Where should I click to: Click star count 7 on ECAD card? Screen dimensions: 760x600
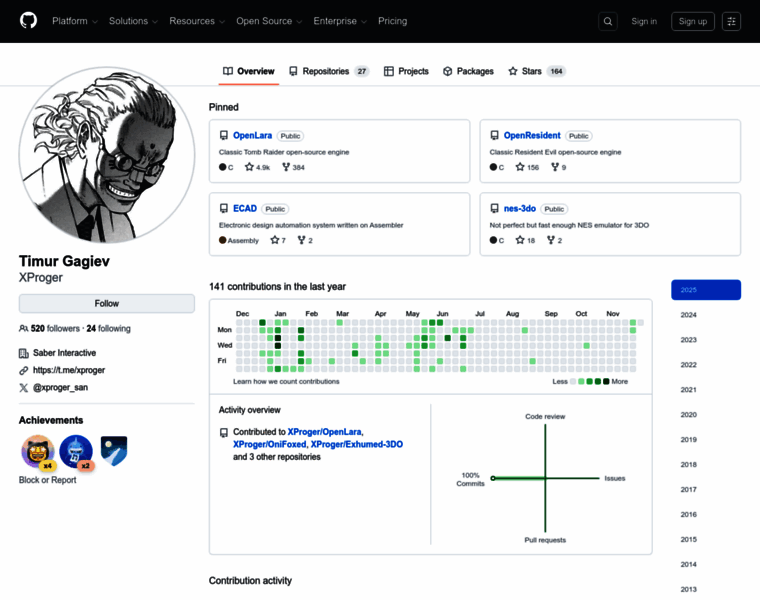(x=278, y=240)
